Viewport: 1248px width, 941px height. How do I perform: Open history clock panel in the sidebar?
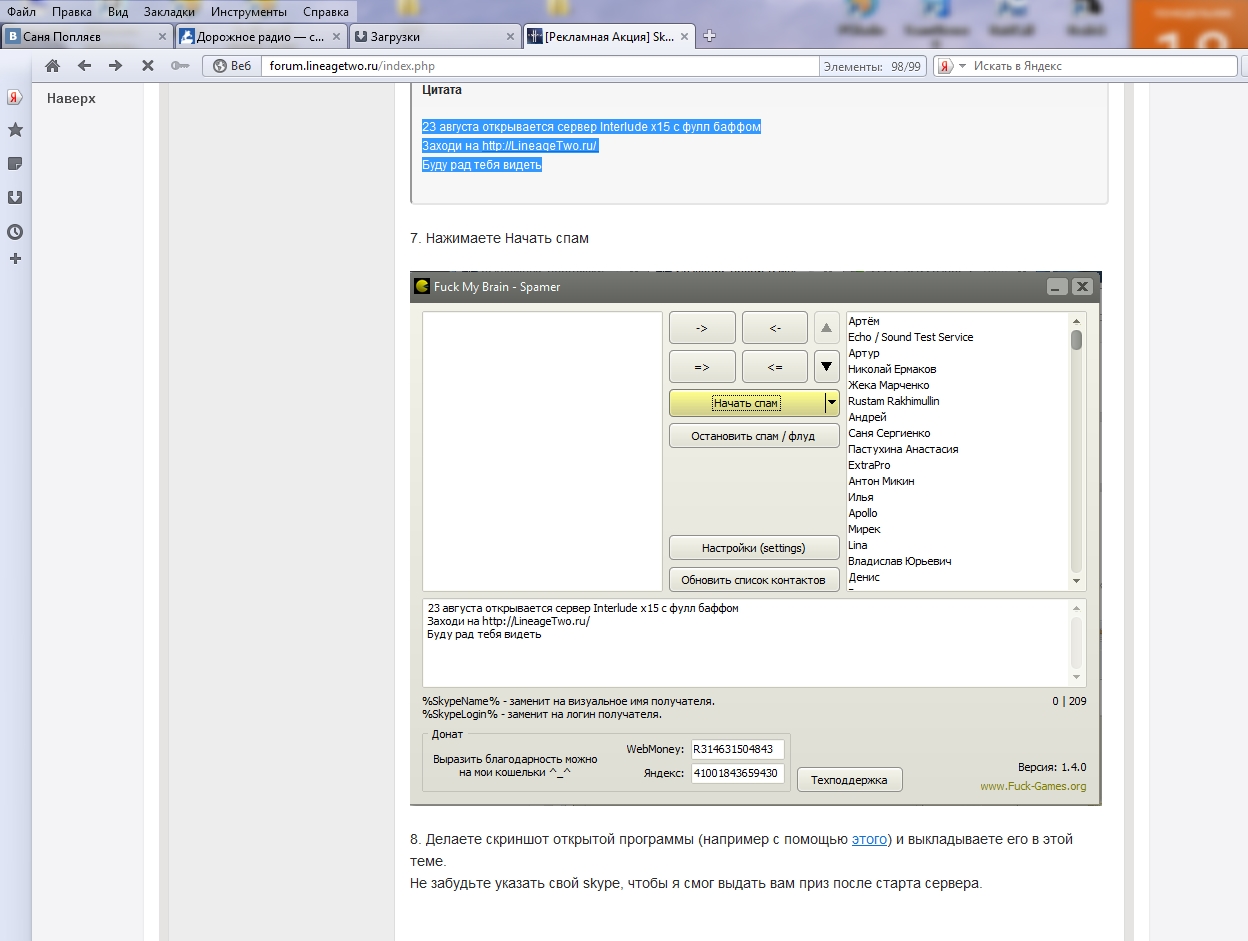coord(15,231)
